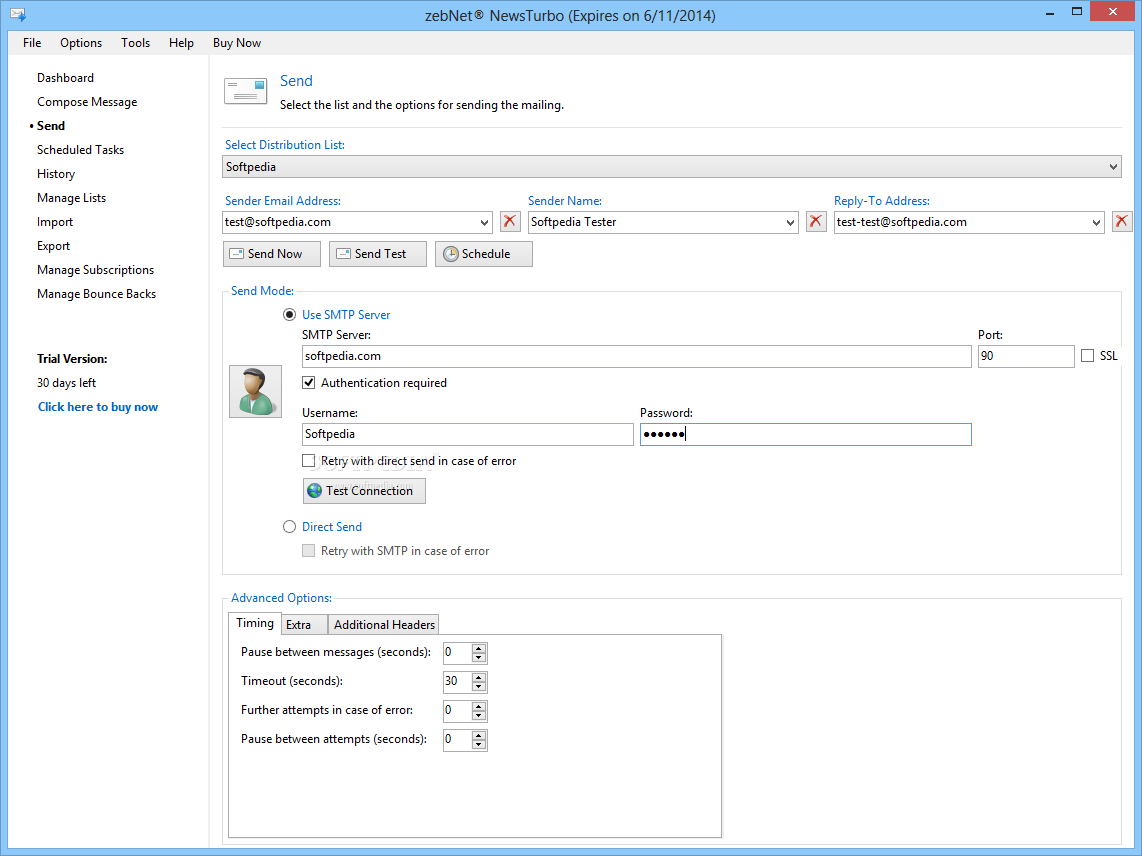The width and height of the screenshot is (1142, 856).
Task: Minimize the NewsTurbo window
Action: tap(1050, 13)
